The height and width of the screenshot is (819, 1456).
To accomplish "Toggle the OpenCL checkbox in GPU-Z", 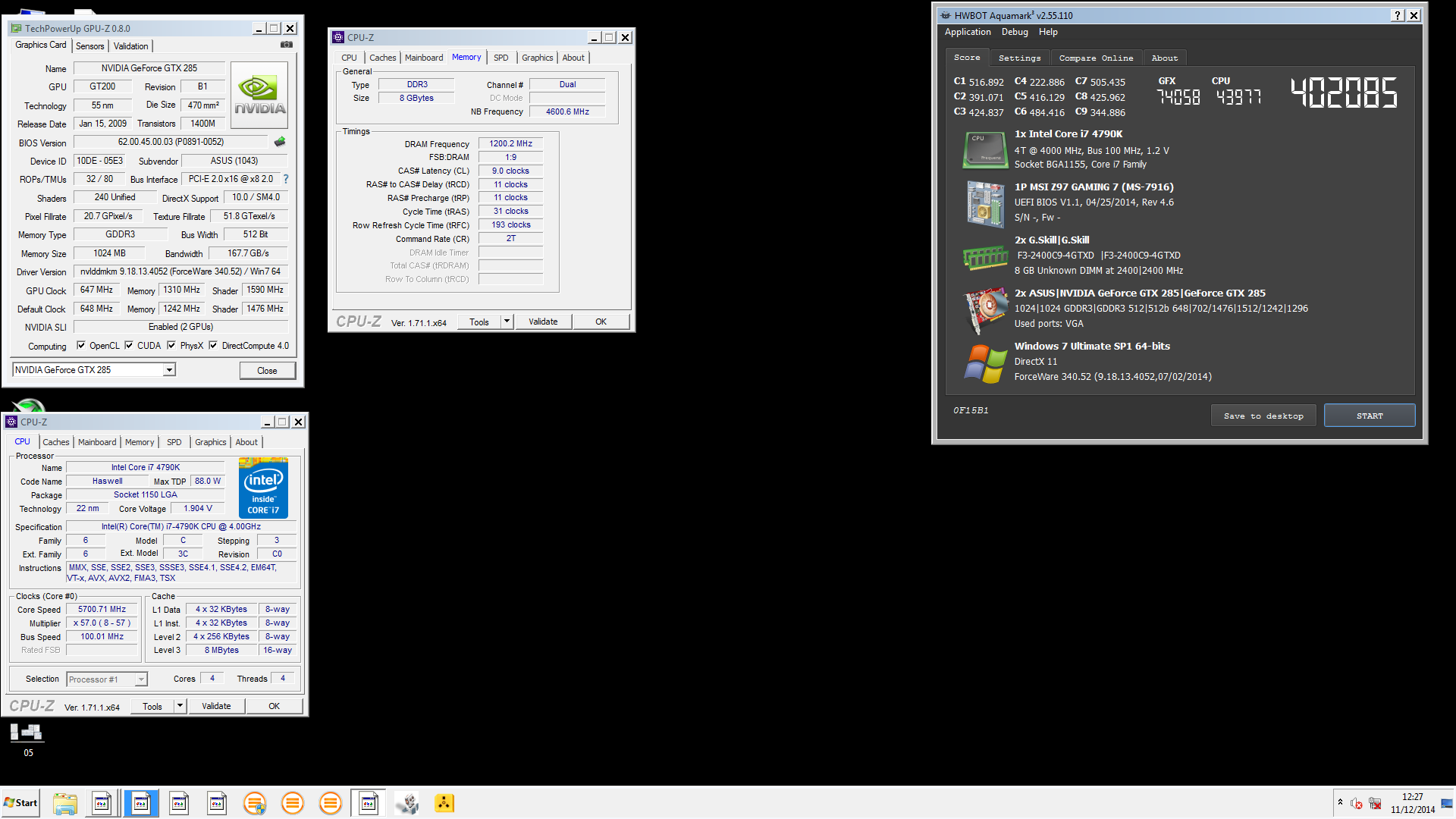I will [x=81, y=346].
